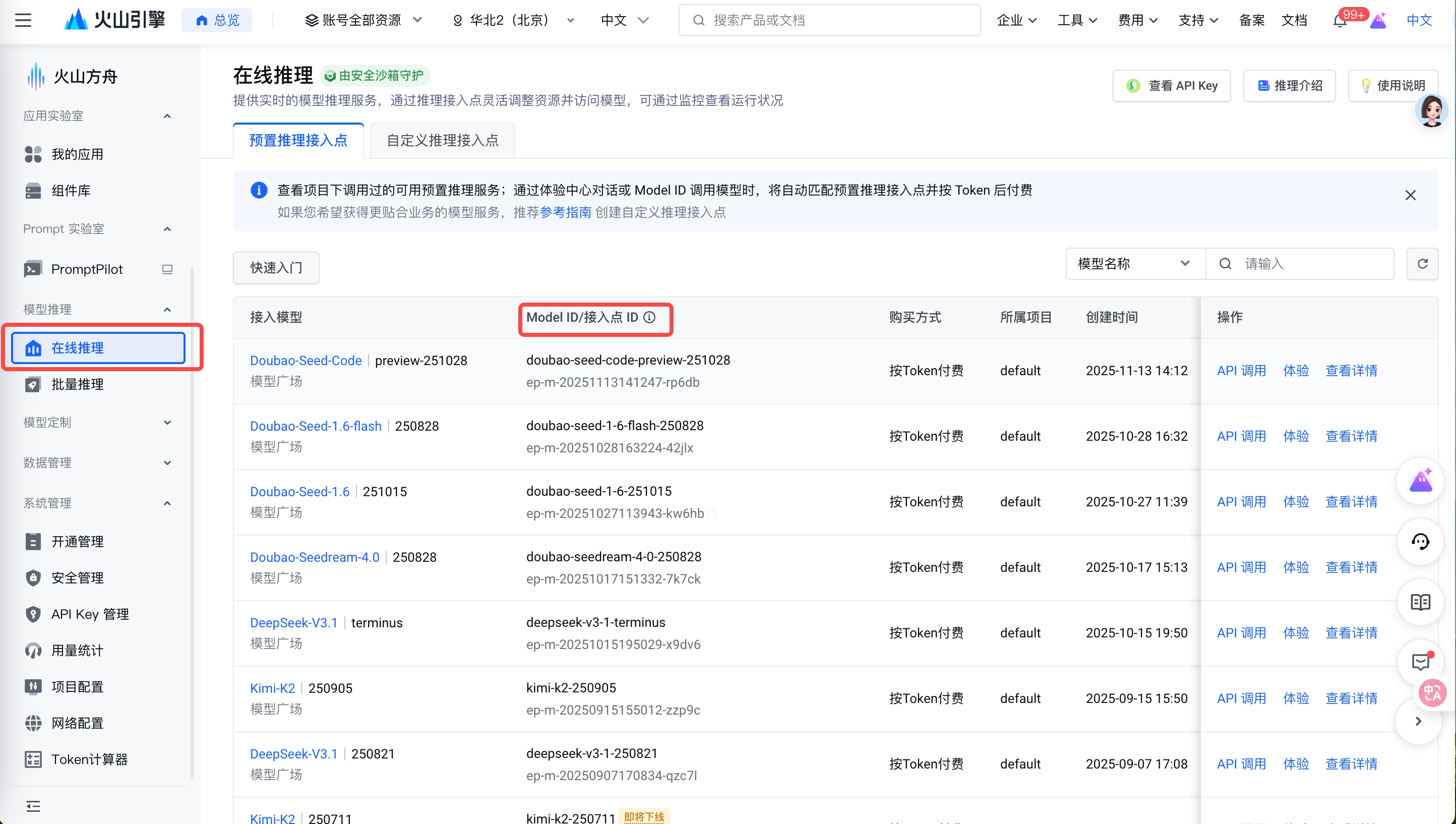Switch to the 自定义推理接入点 tab
Screen dimensions: 1456x824
tap(442, 140)
